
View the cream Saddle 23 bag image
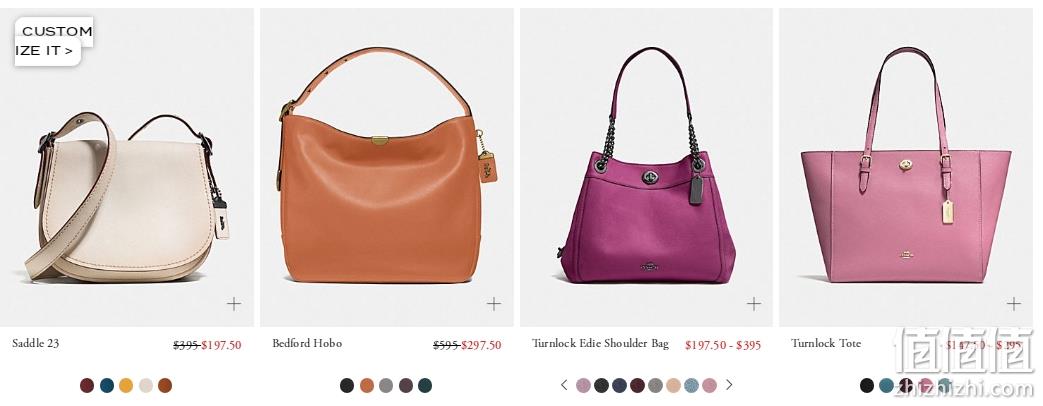point(126,198)
